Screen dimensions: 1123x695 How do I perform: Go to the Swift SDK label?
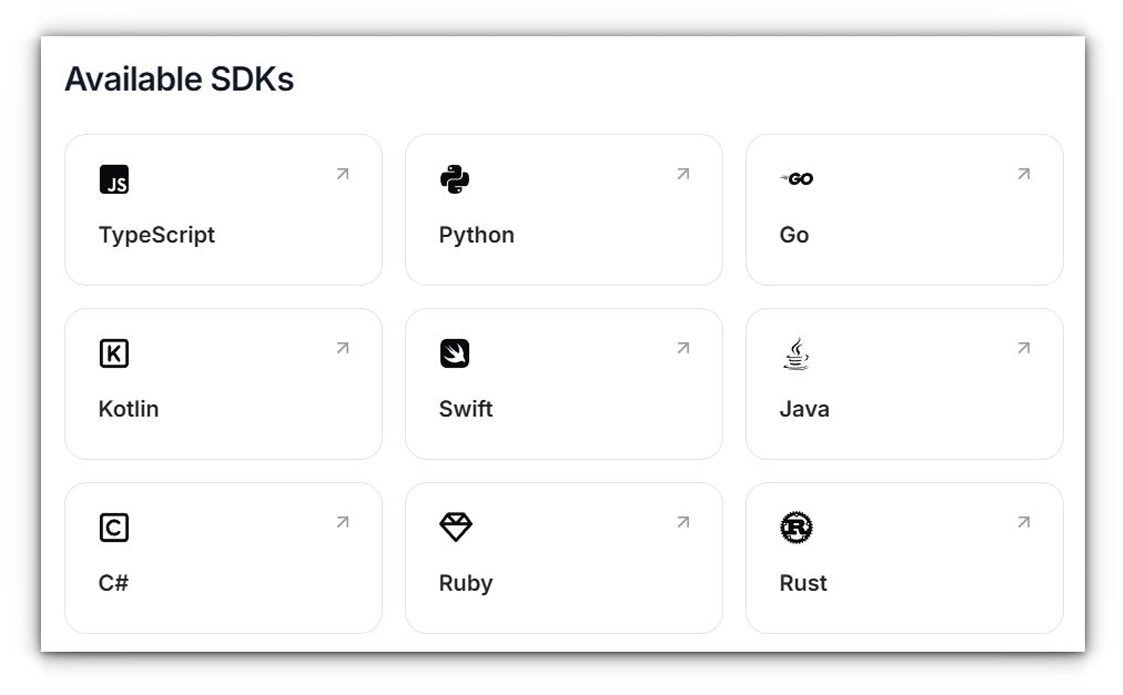pos(466,409)
